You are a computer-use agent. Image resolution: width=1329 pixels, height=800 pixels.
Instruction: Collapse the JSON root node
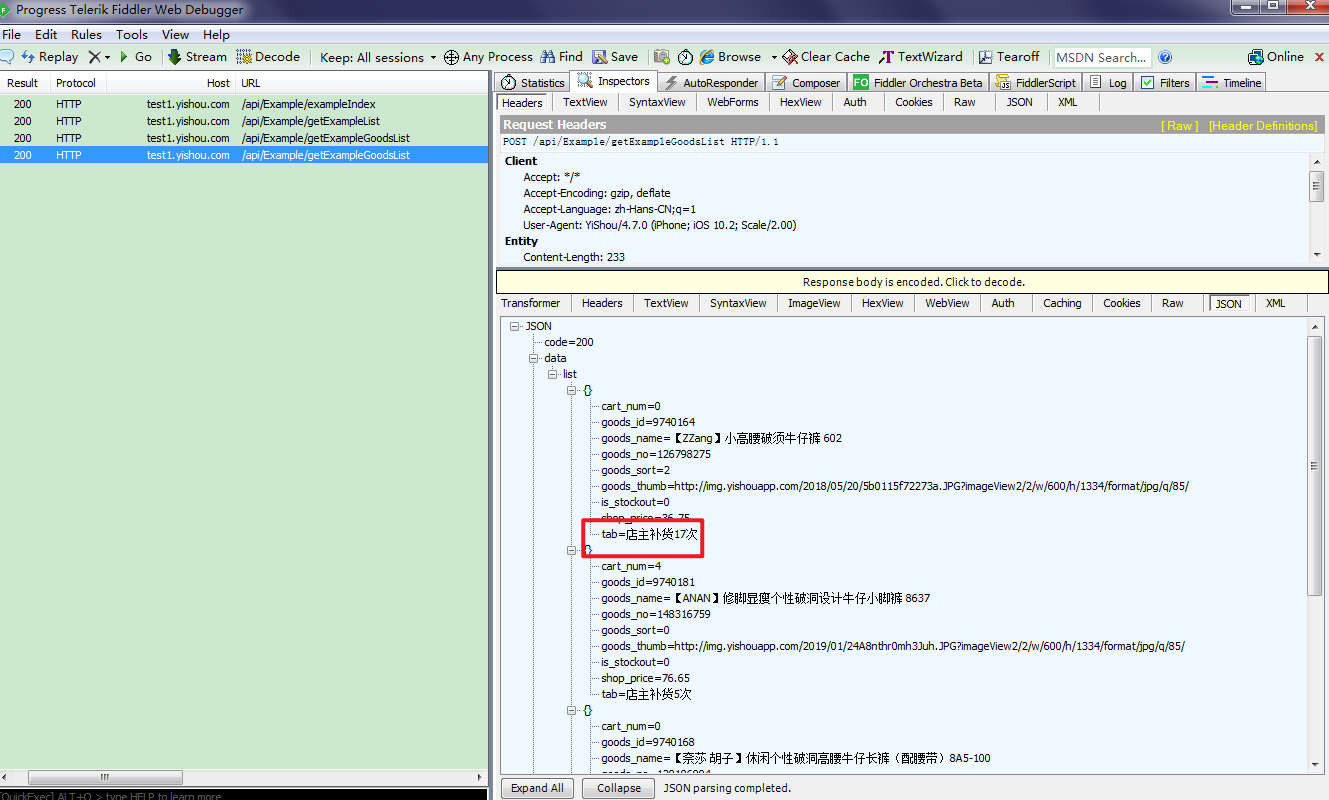514,326
